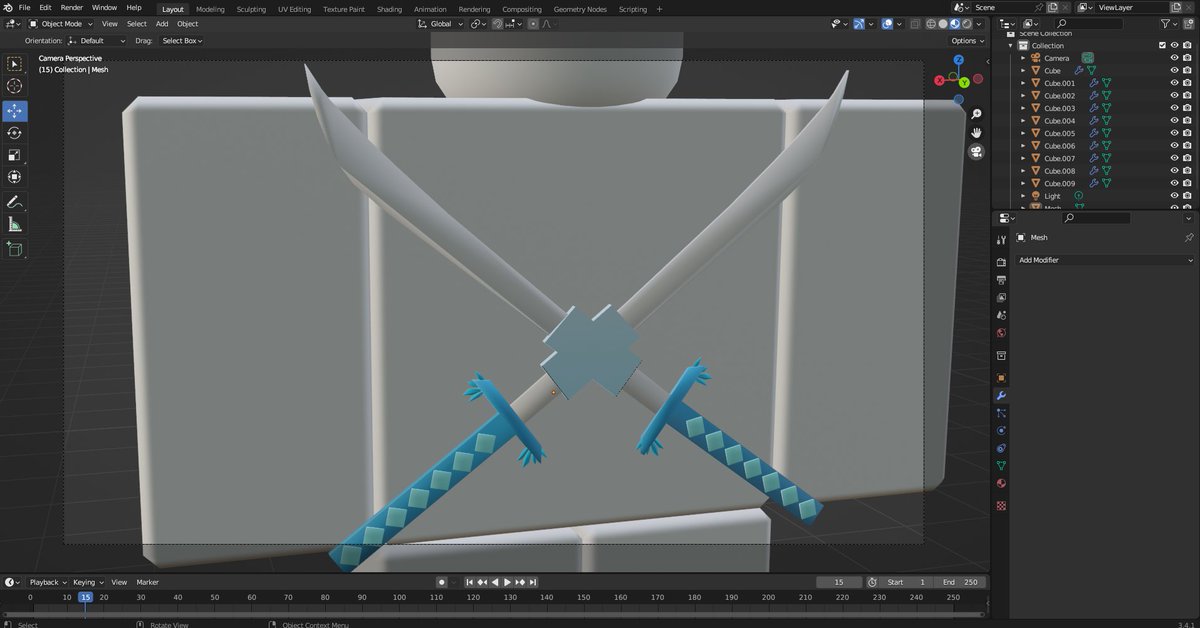Screen dimensions: 1200x628
Task: Play the animation forward
Action: tap(507, 582)
